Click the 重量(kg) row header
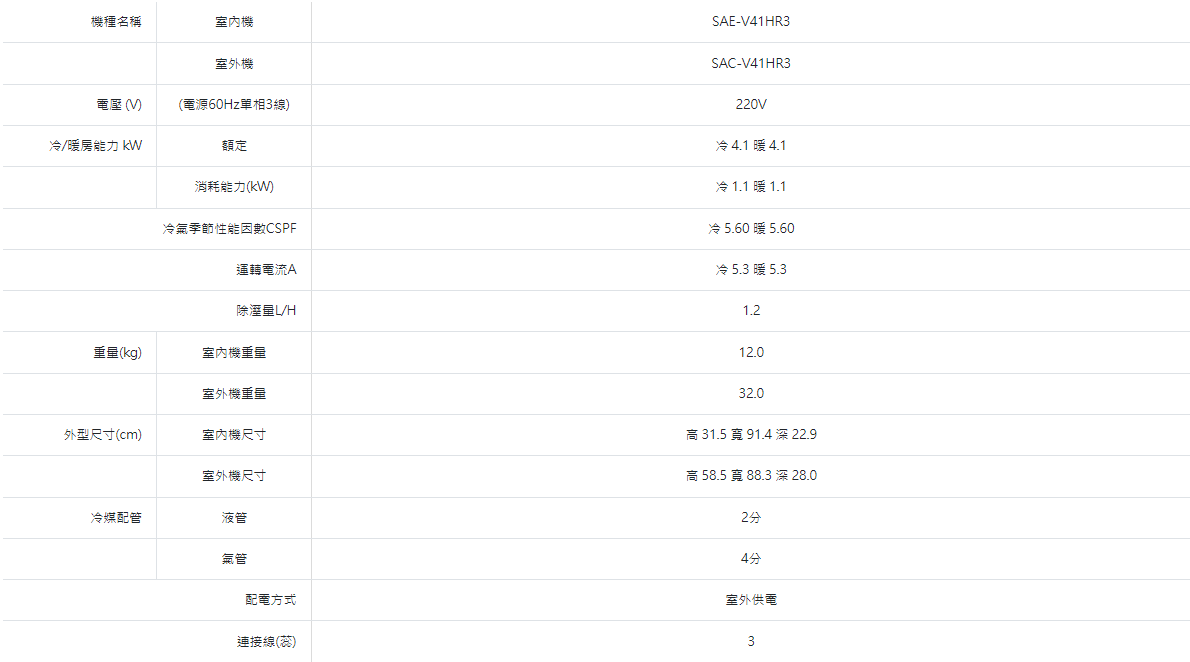Screen dimensions: 1190x662 (x=118, y=352)
